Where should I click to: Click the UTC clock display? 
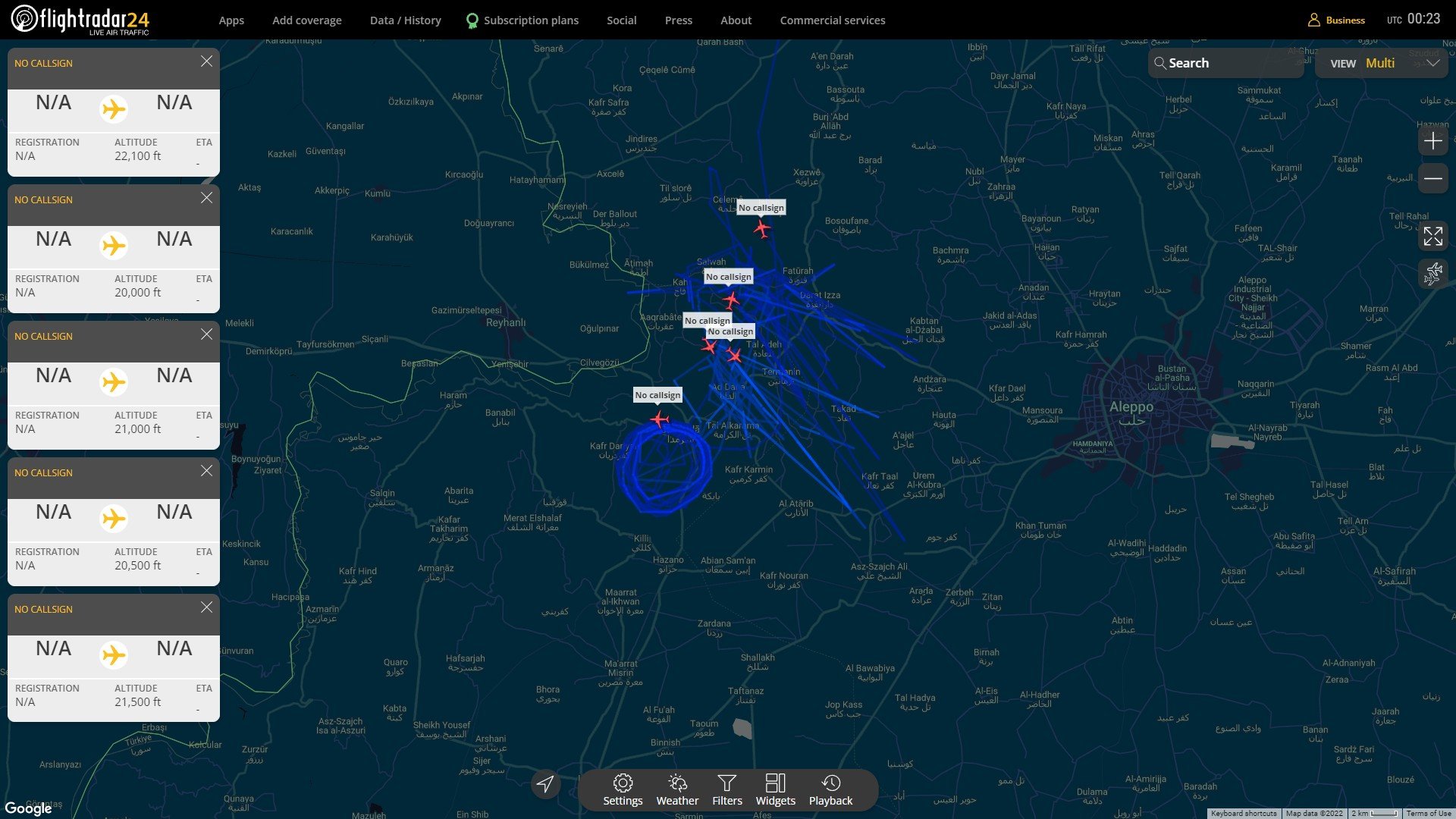pos(1414,20)
